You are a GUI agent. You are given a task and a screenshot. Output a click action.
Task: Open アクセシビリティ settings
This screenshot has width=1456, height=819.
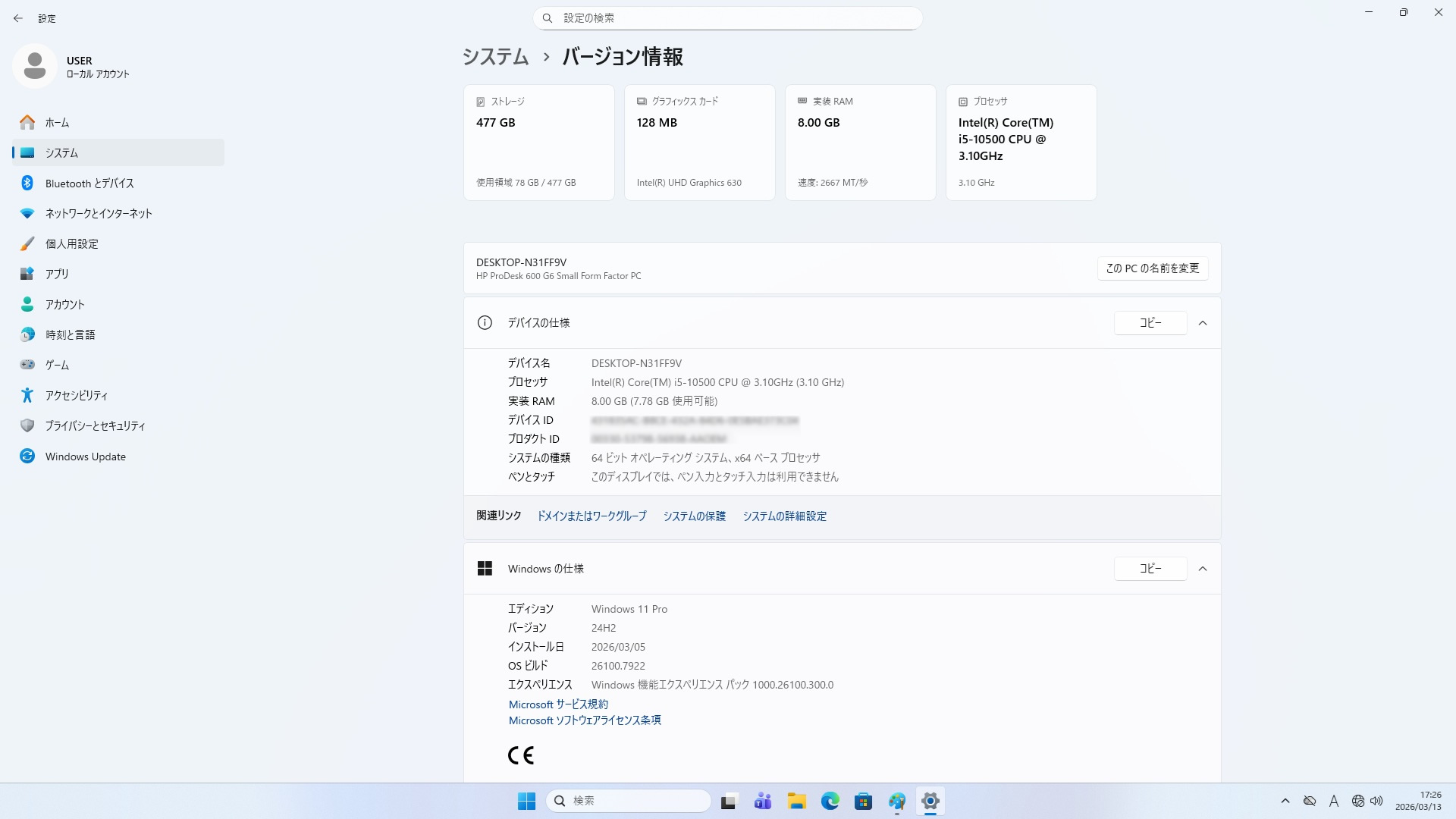(x=76, y=396)
